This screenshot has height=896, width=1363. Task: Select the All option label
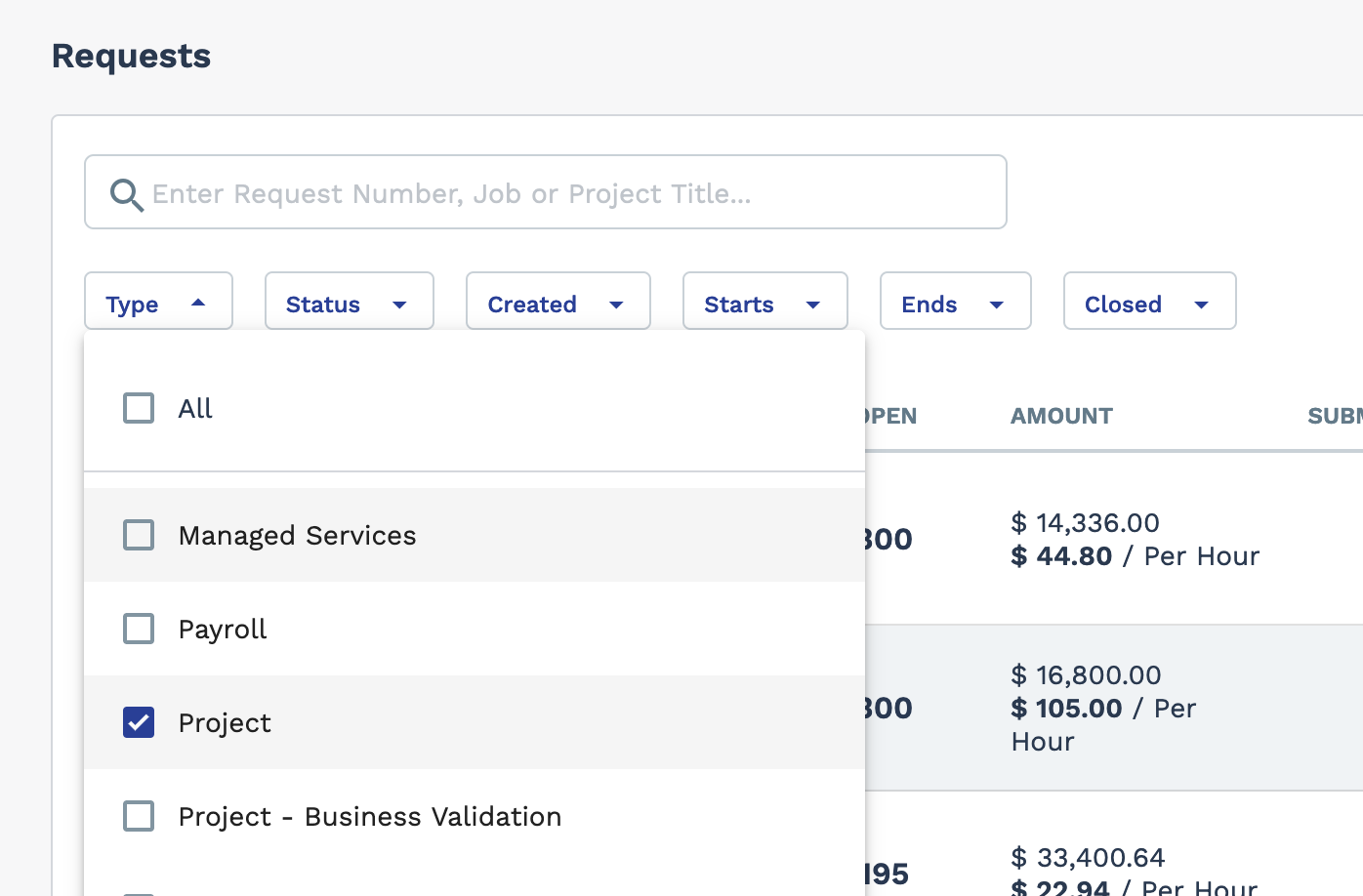[x=195, y=409]
